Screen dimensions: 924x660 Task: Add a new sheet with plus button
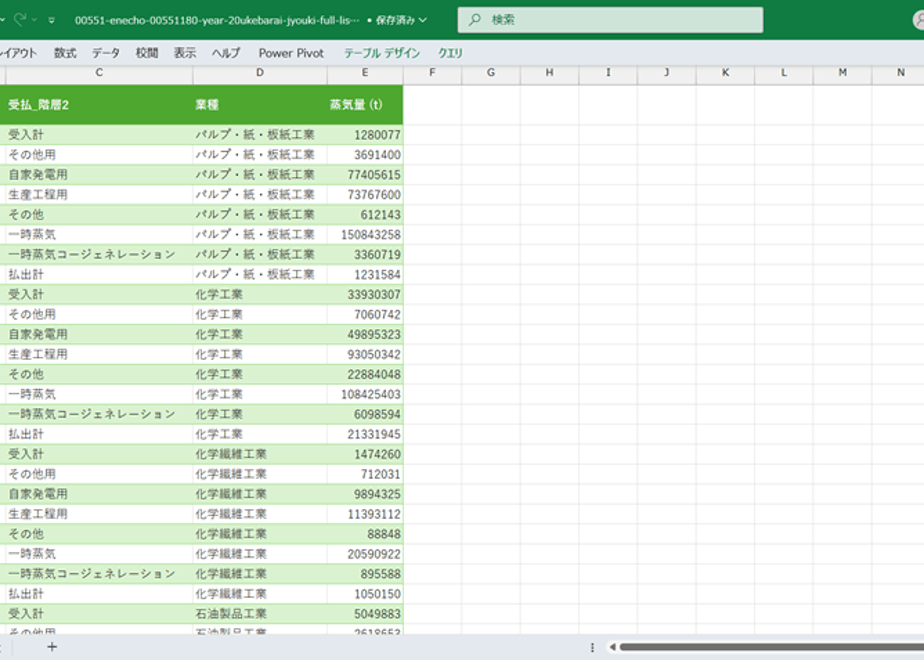point(52,647)
